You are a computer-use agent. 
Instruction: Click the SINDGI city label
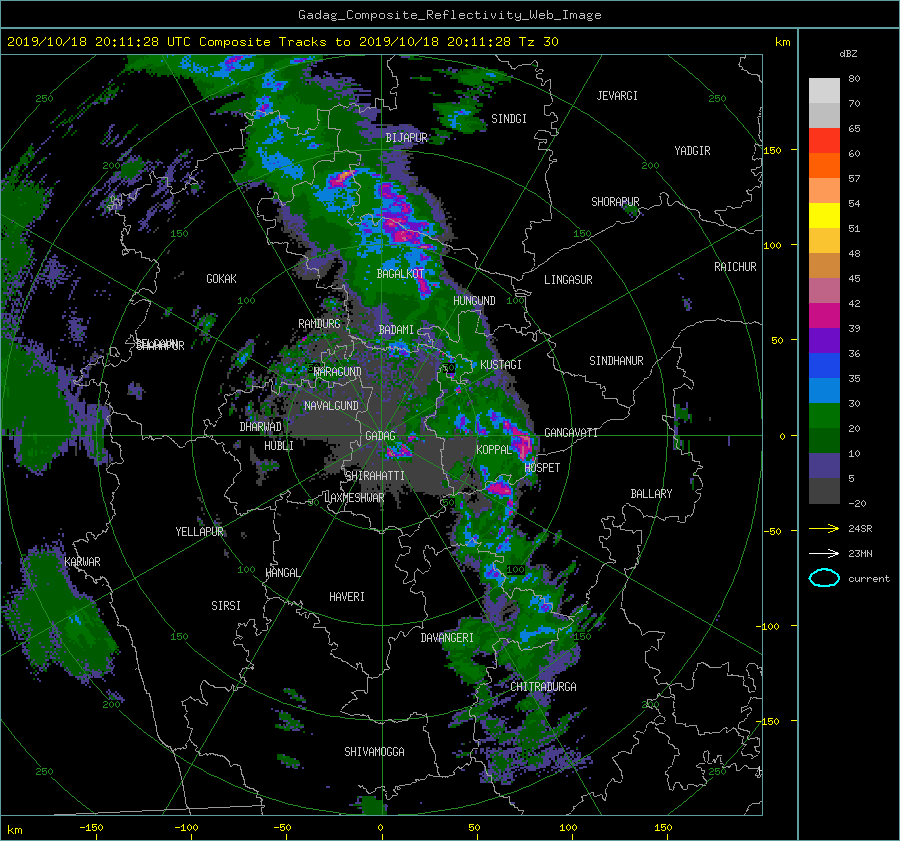click(509, 118)
